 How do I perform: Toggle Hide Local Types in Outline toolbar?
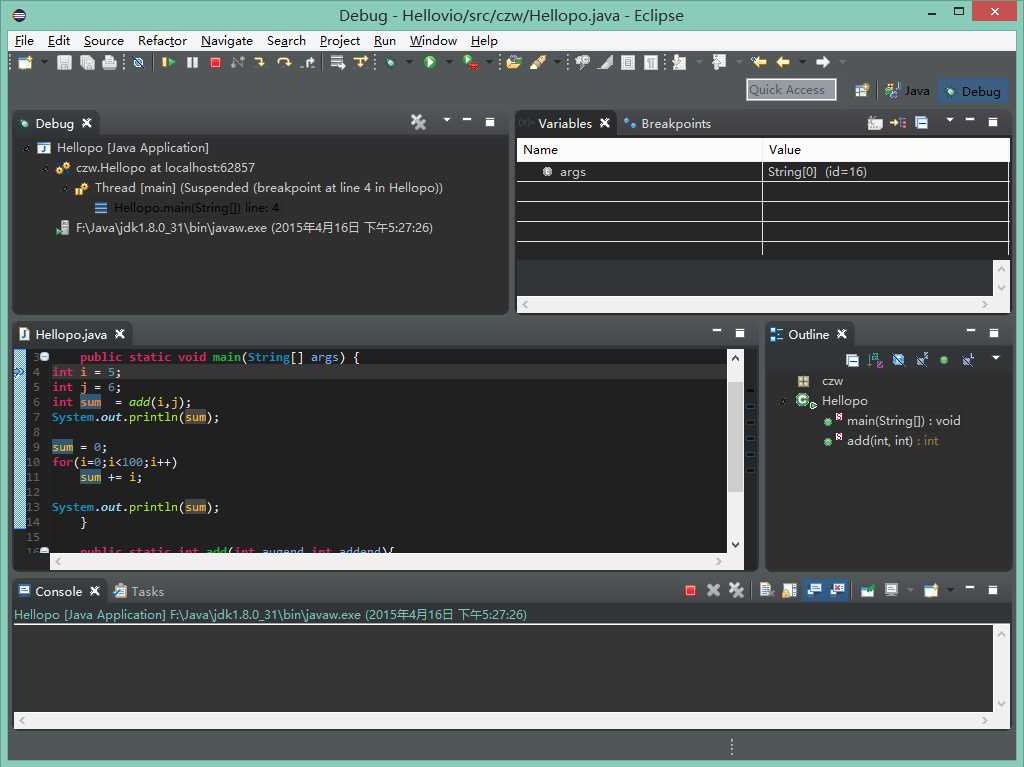pyautogui.click(x=968, y=359)
